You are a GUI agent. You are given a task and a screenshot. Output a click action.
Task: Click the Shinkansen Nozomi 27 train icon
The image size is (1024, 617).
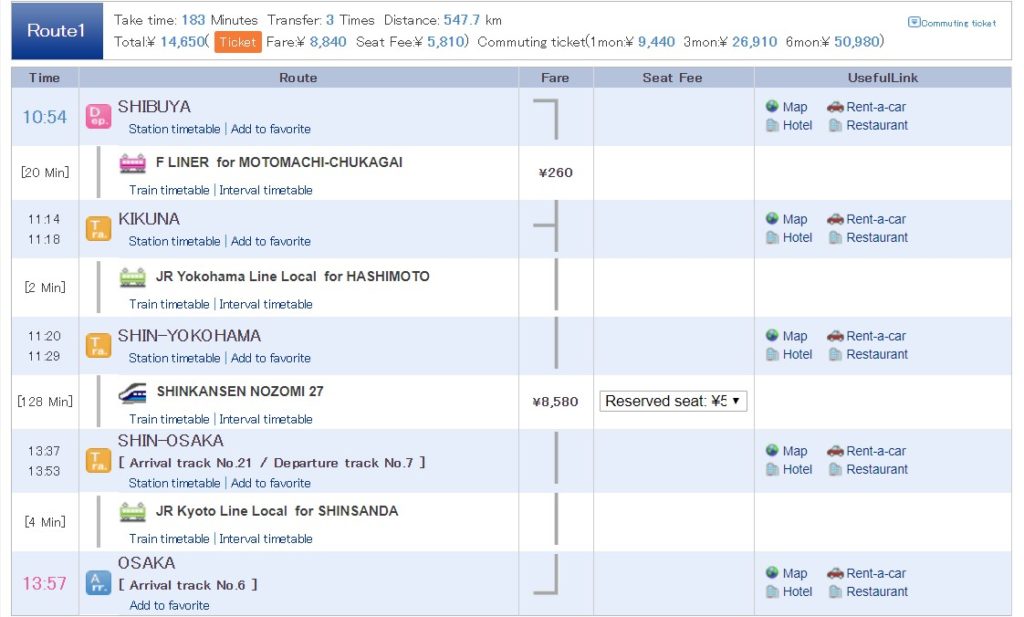coord(133,392)
